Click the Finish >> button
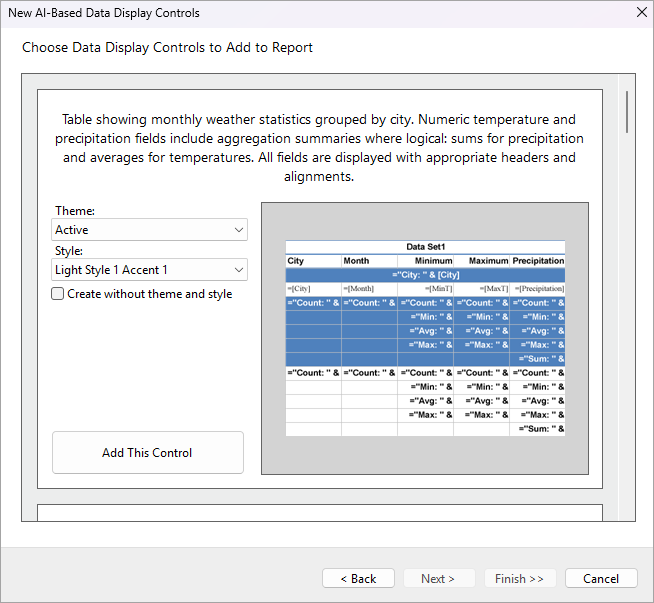 click(520, 578)
